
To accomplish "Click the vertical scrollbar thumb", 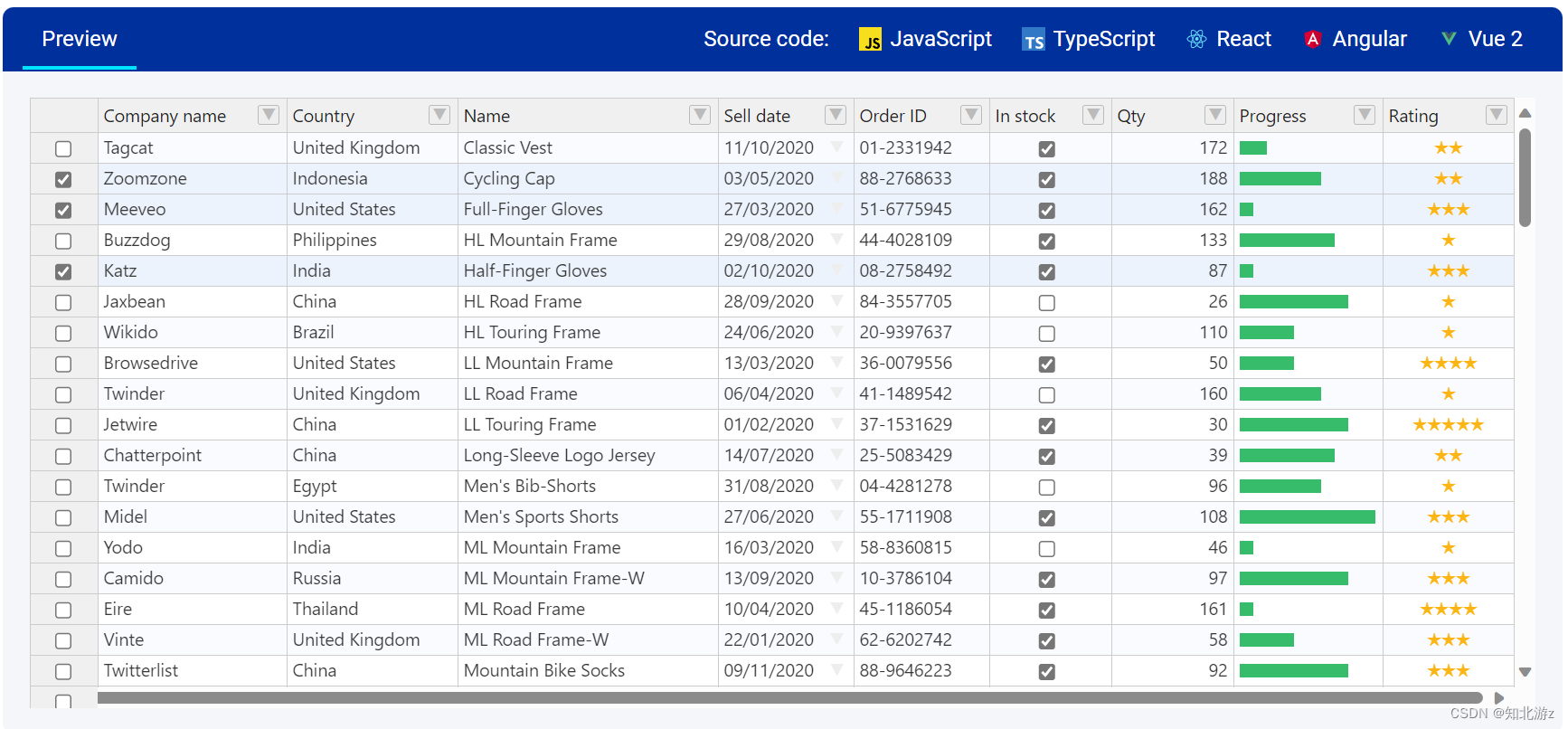I will pos(1525,177).
